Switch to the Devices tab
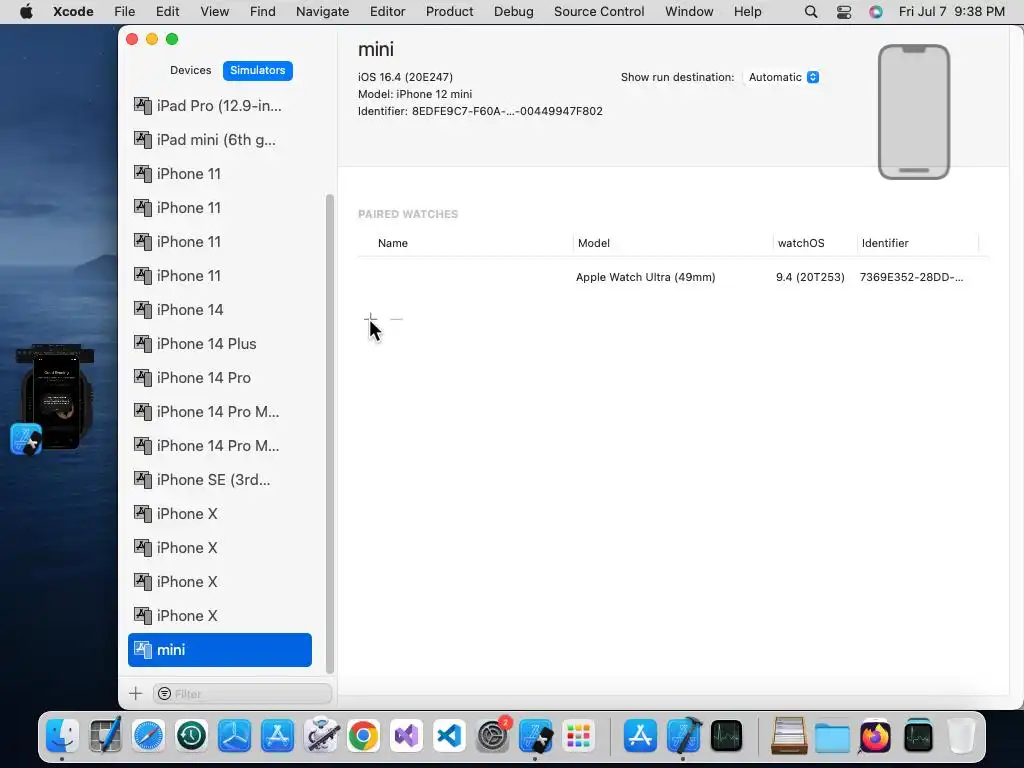The height and width of the screenshot is (768, 1024). [x=191, y=71]
